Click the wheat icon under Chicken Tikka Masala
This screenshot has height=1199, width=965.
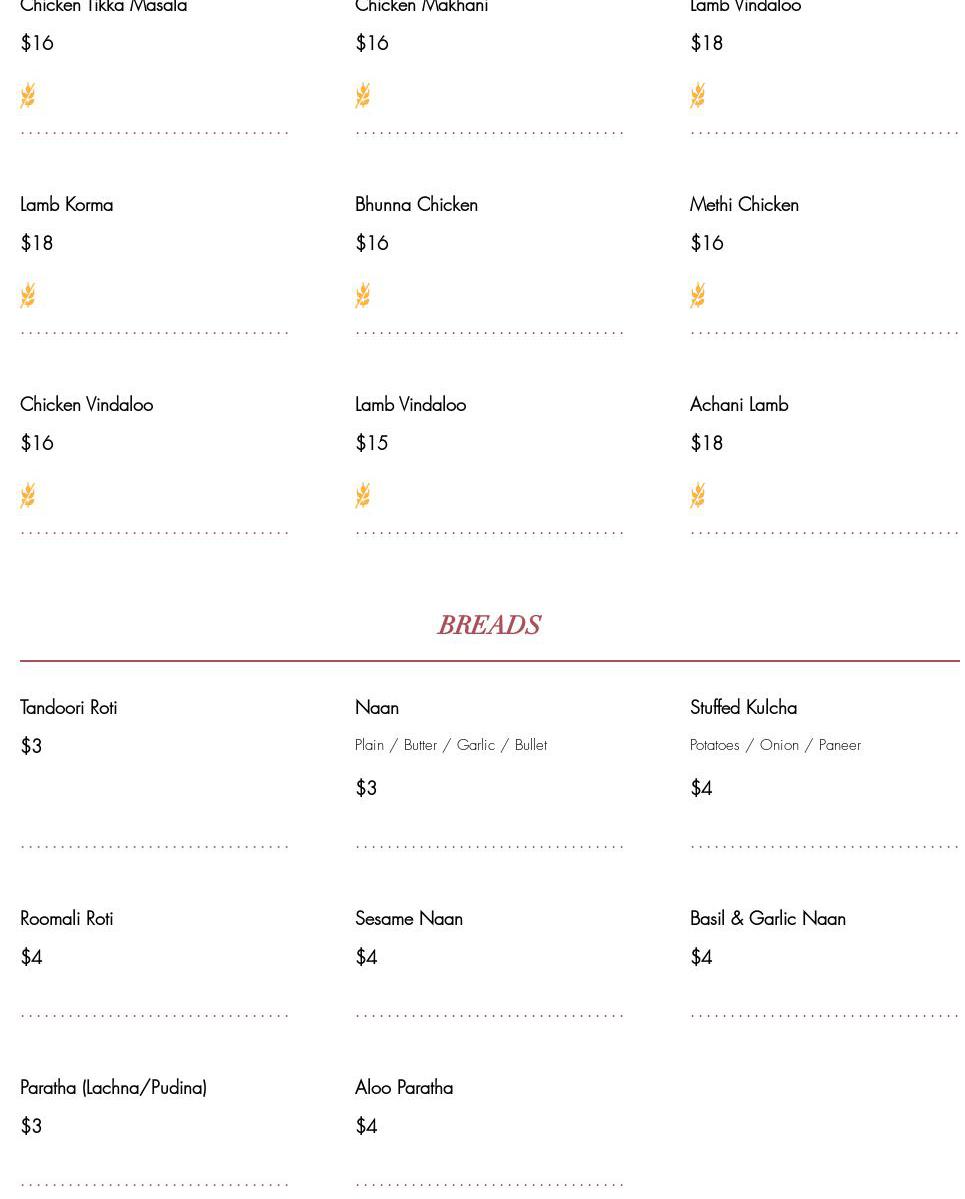coord(28,96)
